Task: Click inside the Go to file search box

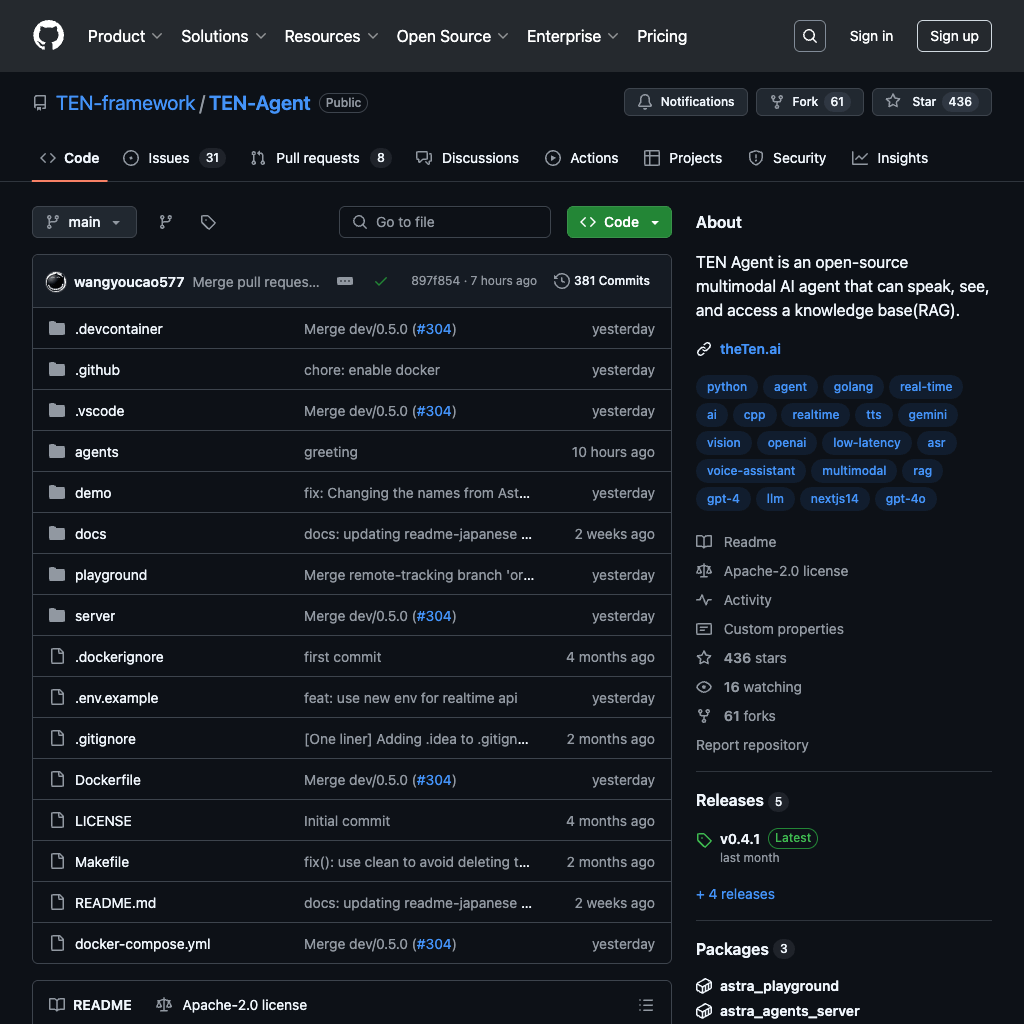Action: tap(444, 222)
